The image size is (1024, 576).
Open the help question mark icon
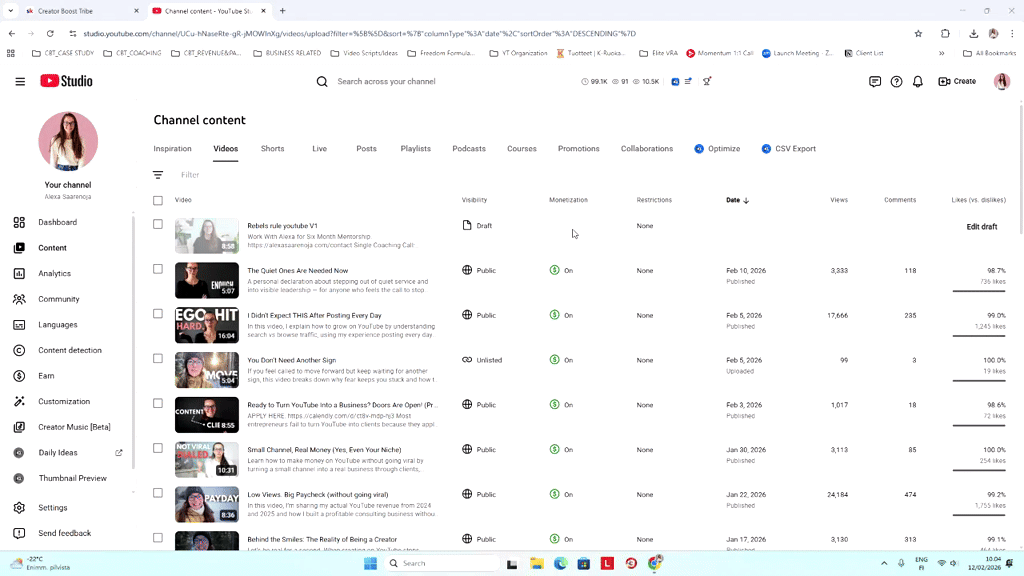tap(896, 82)
